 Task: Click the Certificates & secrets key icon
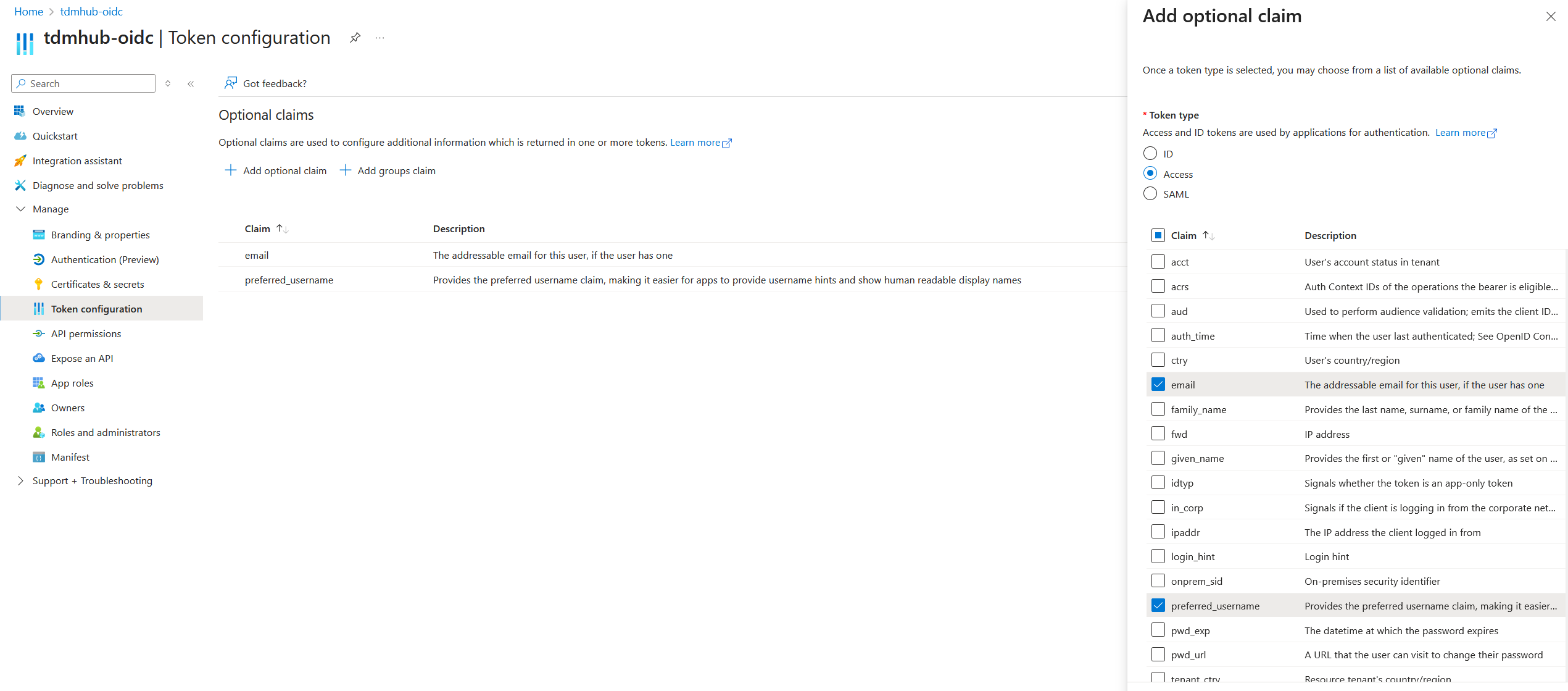38,284
